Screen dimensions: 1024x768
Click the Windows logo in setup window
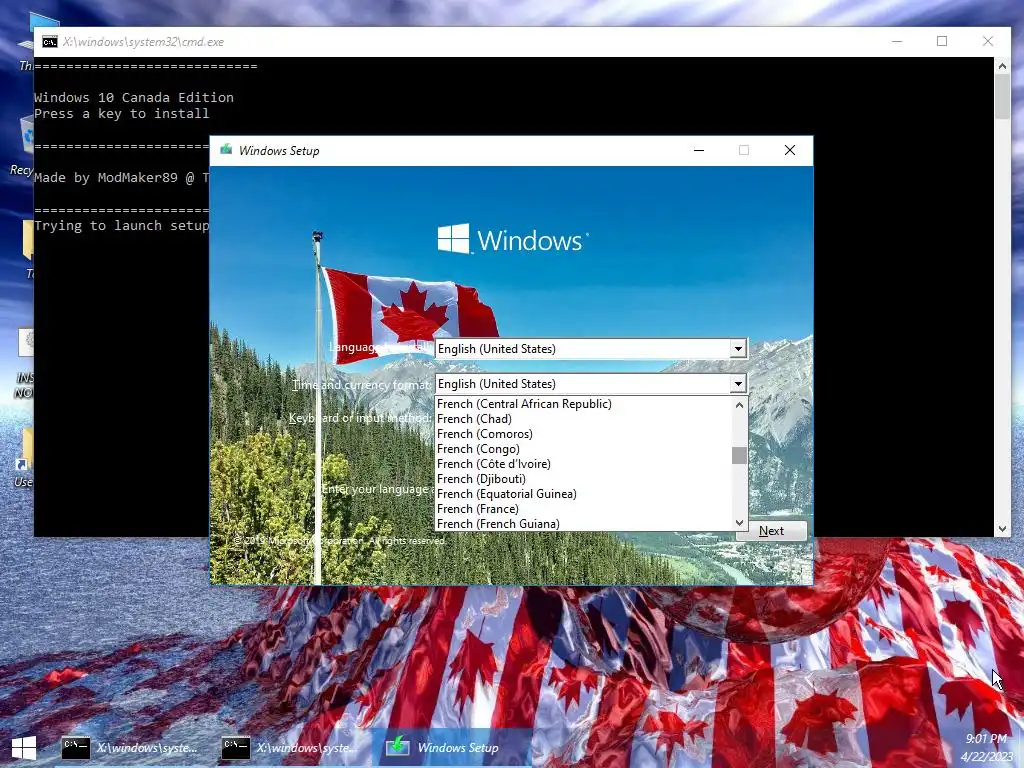513,239
